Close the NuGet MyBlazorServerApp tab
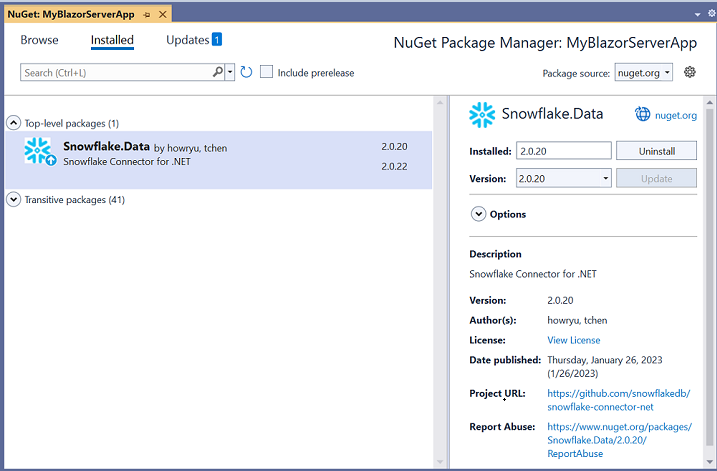 [x=162, y=15]
